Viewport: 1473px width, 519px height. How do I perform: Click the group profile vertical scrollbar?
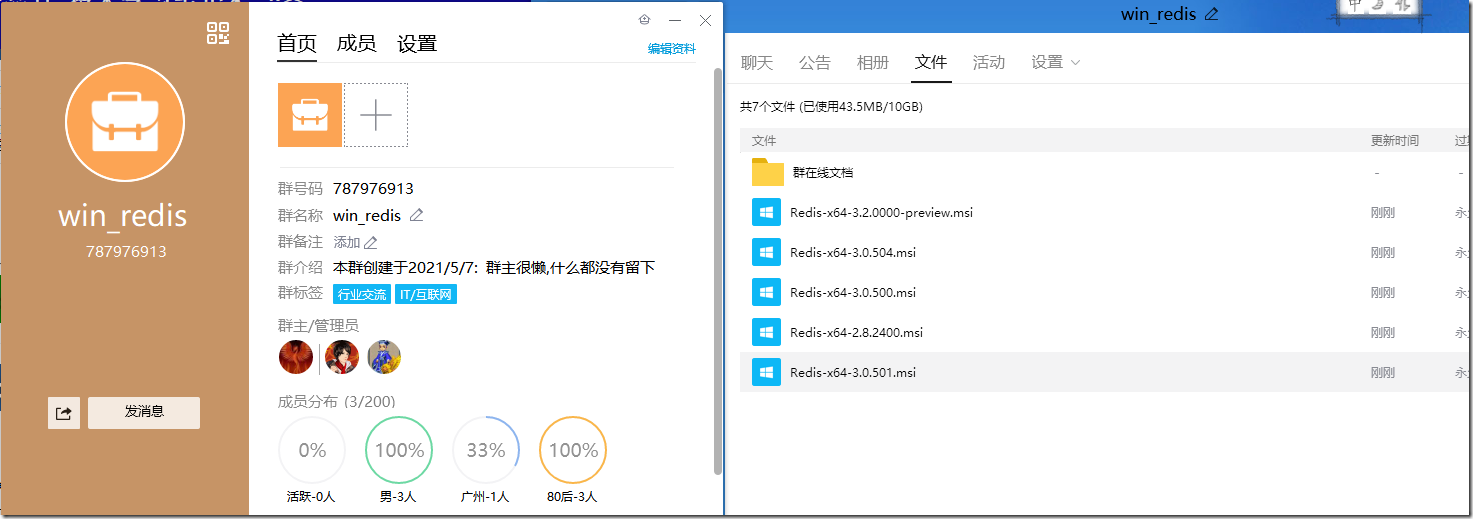tap(717, 270)
